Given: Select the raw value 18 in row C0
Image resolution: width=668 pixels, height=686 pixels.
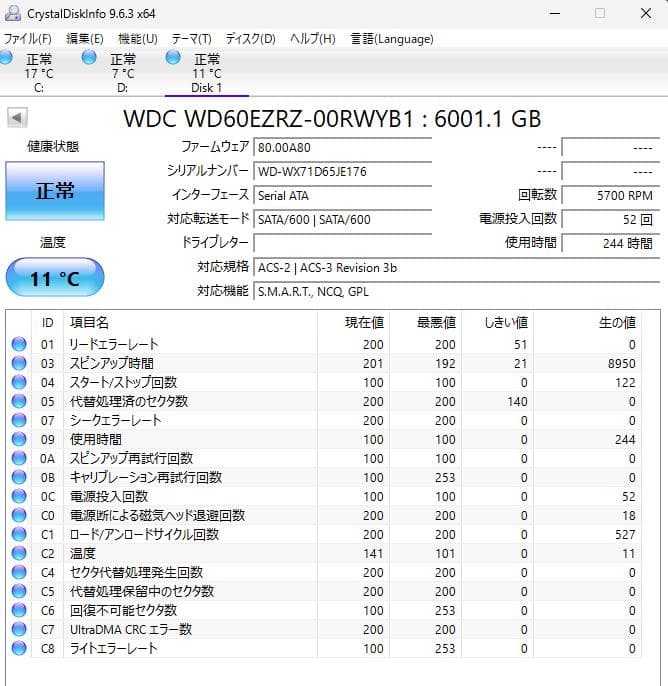Looking at the screenshot, I should tap(629, 516).
